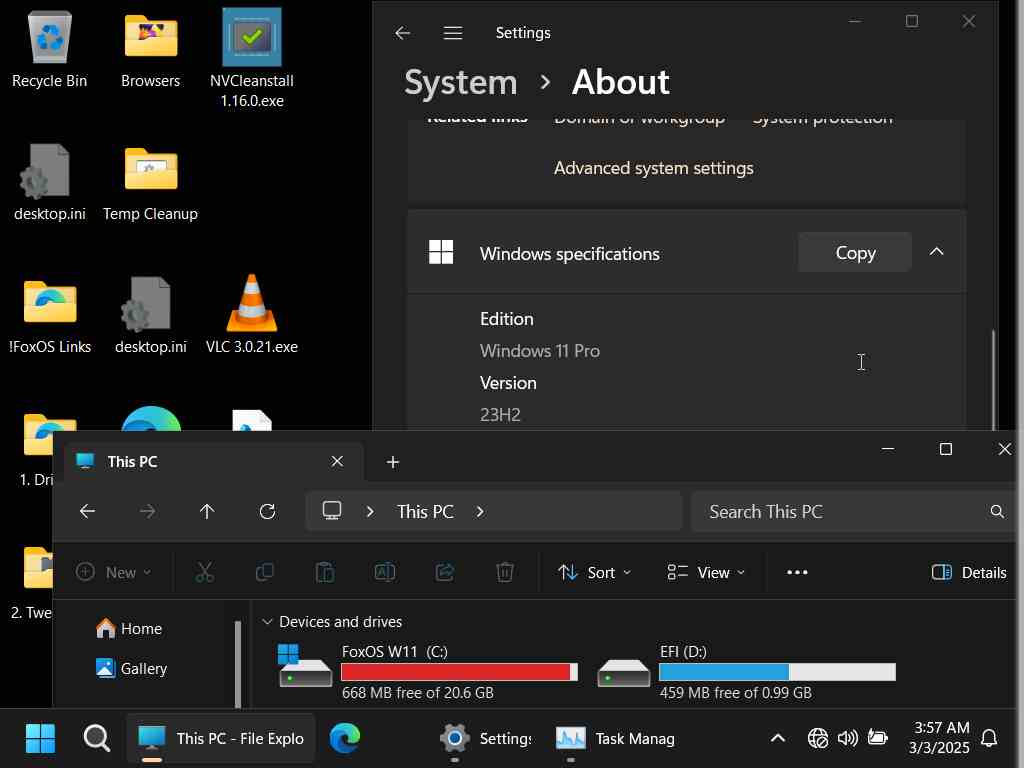Open Windows Start button
The height and width of the screenshot is (768, 1024).
pos(40,739)
